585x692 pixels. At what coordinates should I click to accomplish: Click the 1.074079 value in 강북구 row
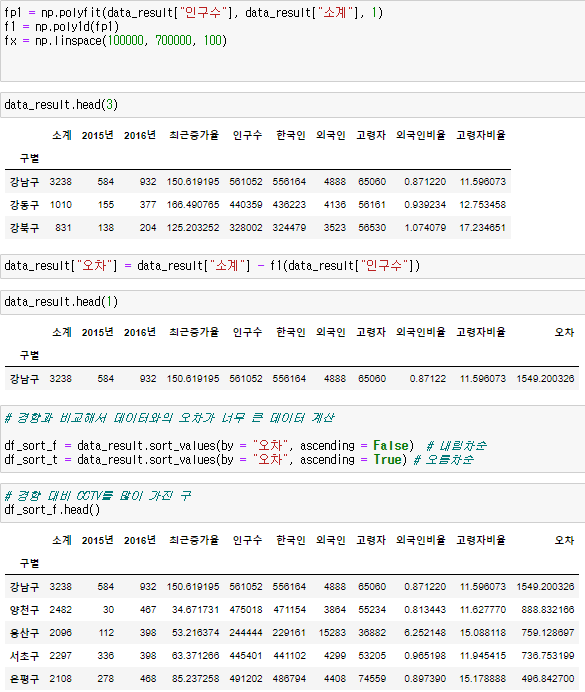tap(425, 228)
